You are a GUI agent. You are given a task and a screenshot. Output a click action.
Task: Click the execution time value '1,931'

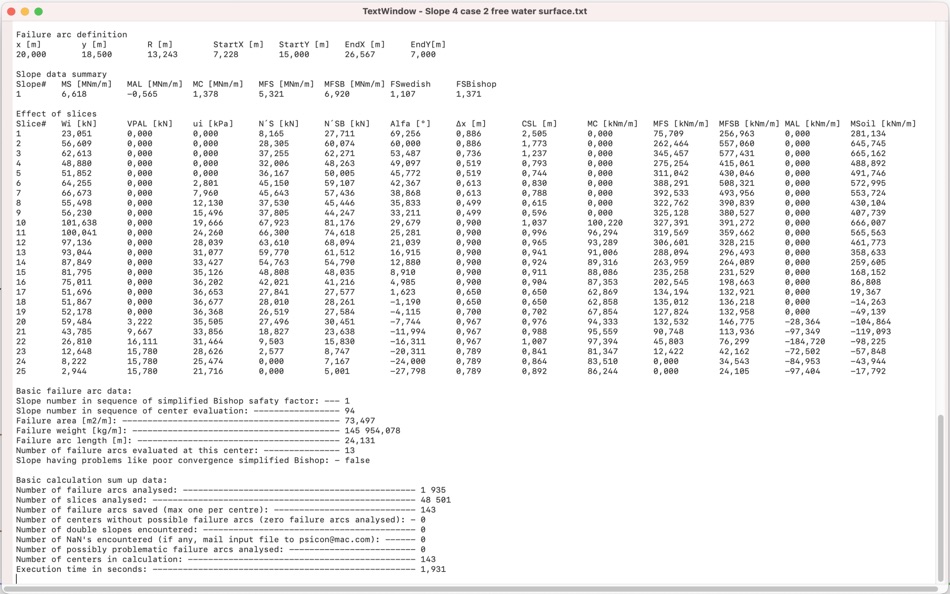pos(433,569)
